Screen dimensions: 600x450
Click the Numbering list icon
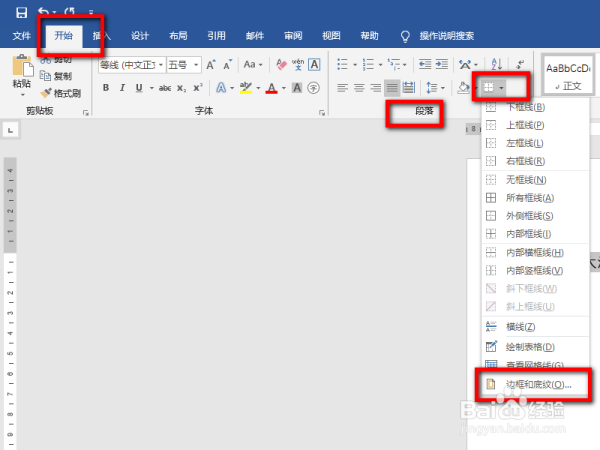pos(368,64)
